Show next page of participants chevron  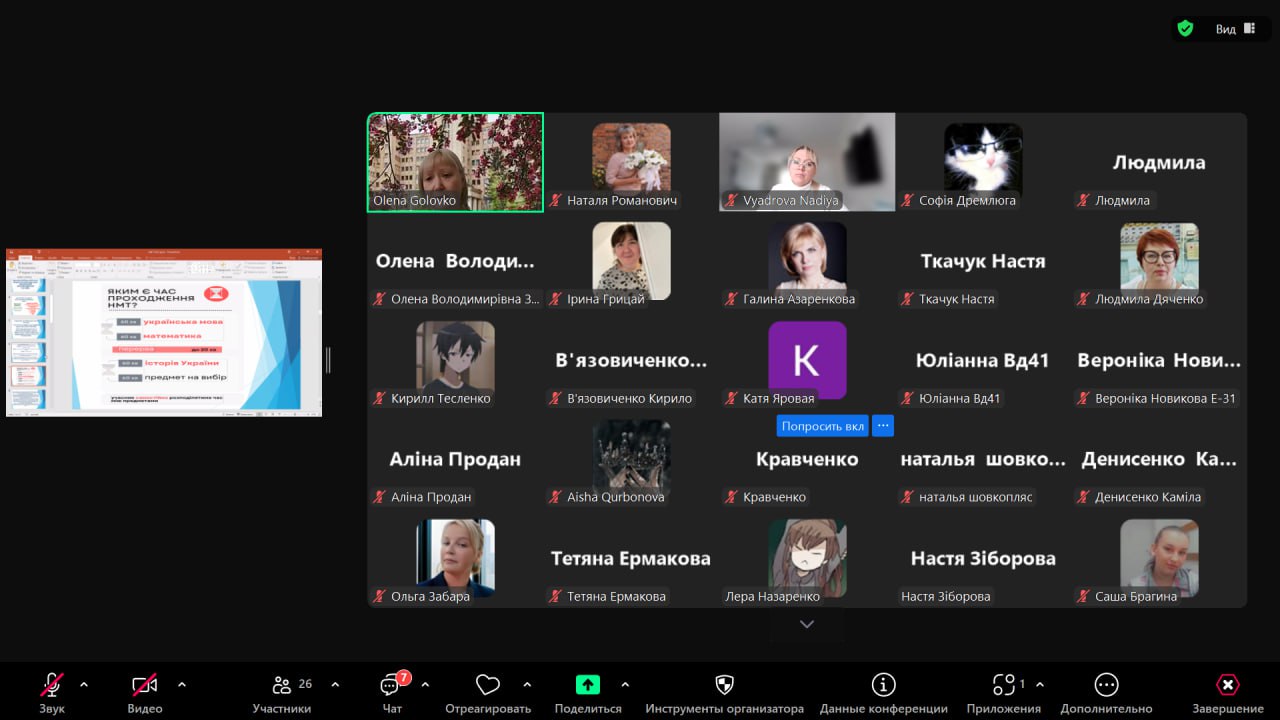[807, 624]
